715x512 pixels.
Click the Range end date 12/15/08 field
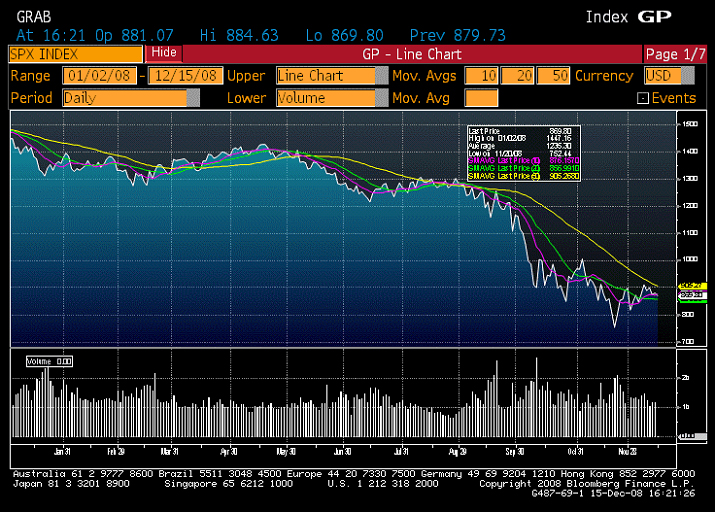(x=186, y=76)
